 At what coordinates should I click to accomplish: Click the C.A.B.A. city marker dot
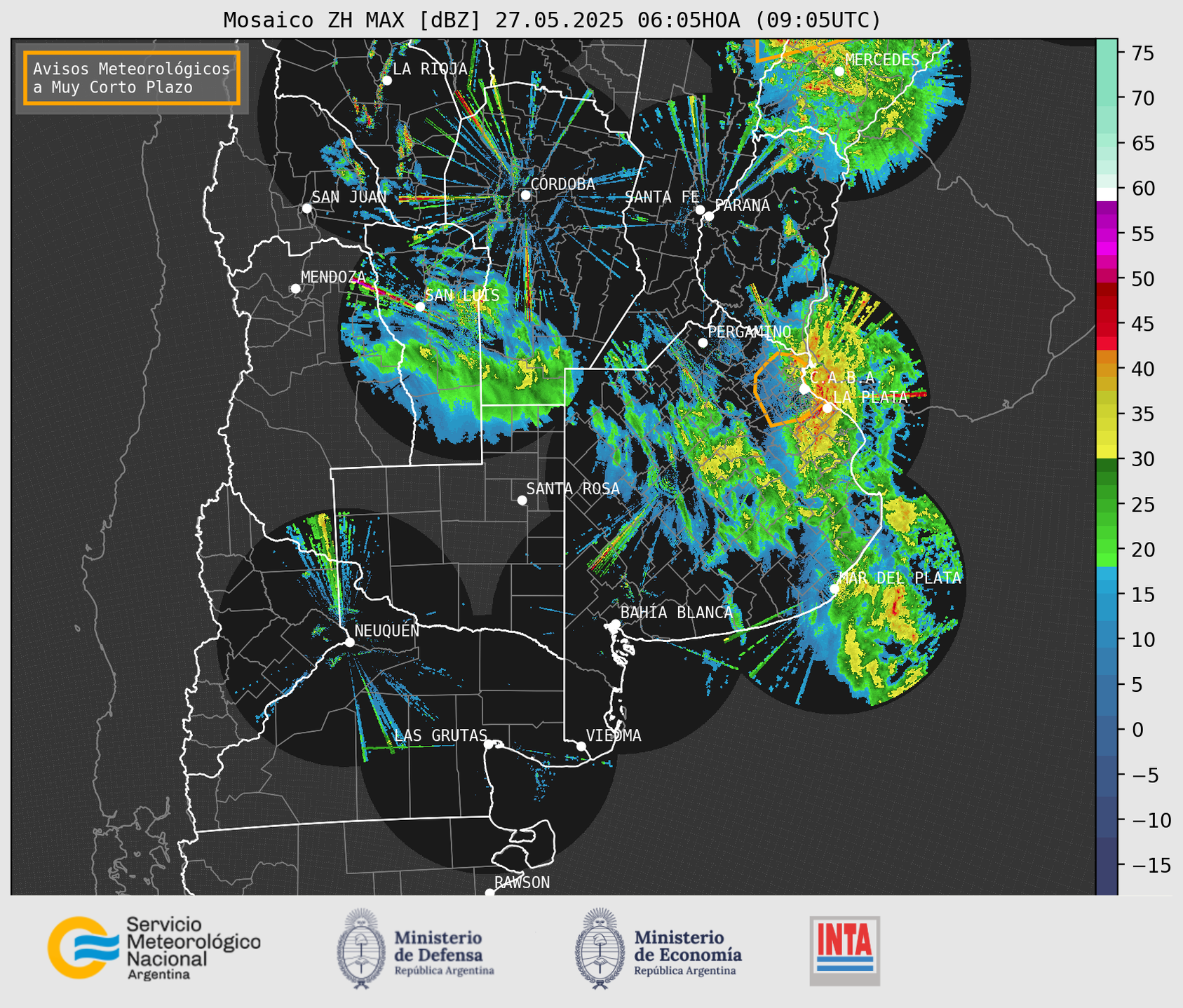click(x=804, y=388)
